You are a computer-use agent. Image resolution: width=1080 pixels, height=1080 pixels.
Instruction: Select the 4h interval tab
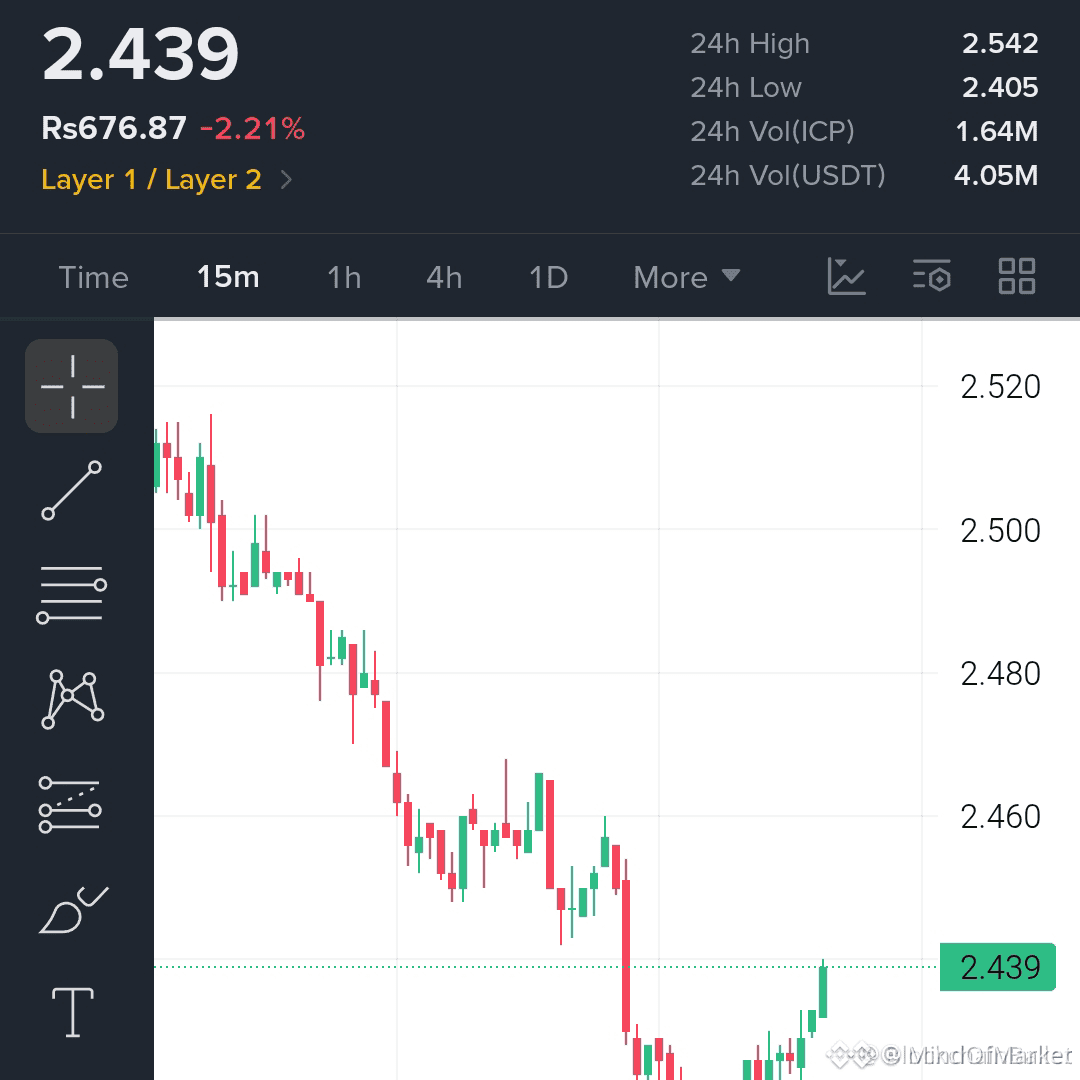pyautogui.click(x=444, y=278)
